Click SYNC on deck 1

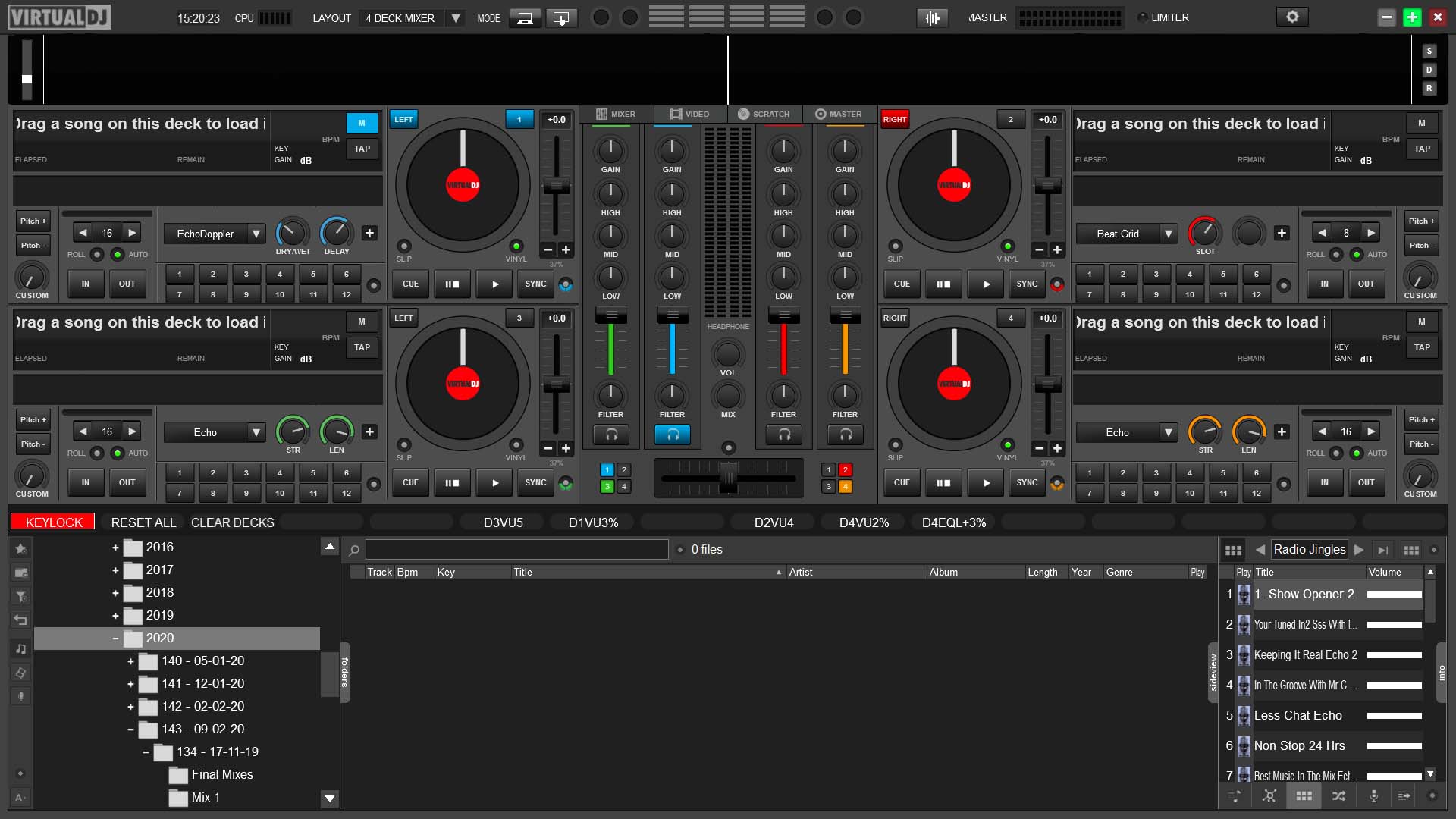coord(535,284)
